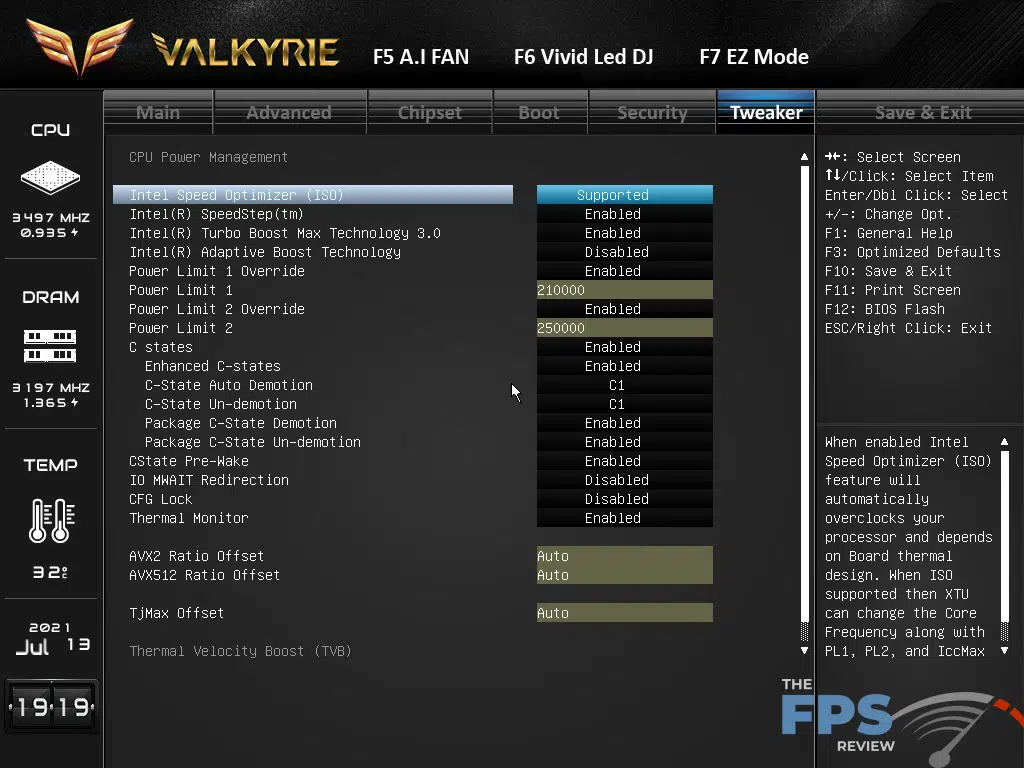The width and height of the screenshot is (1024, 768).
Task: Select Thermal Monitor label
Action: [189, 517]
